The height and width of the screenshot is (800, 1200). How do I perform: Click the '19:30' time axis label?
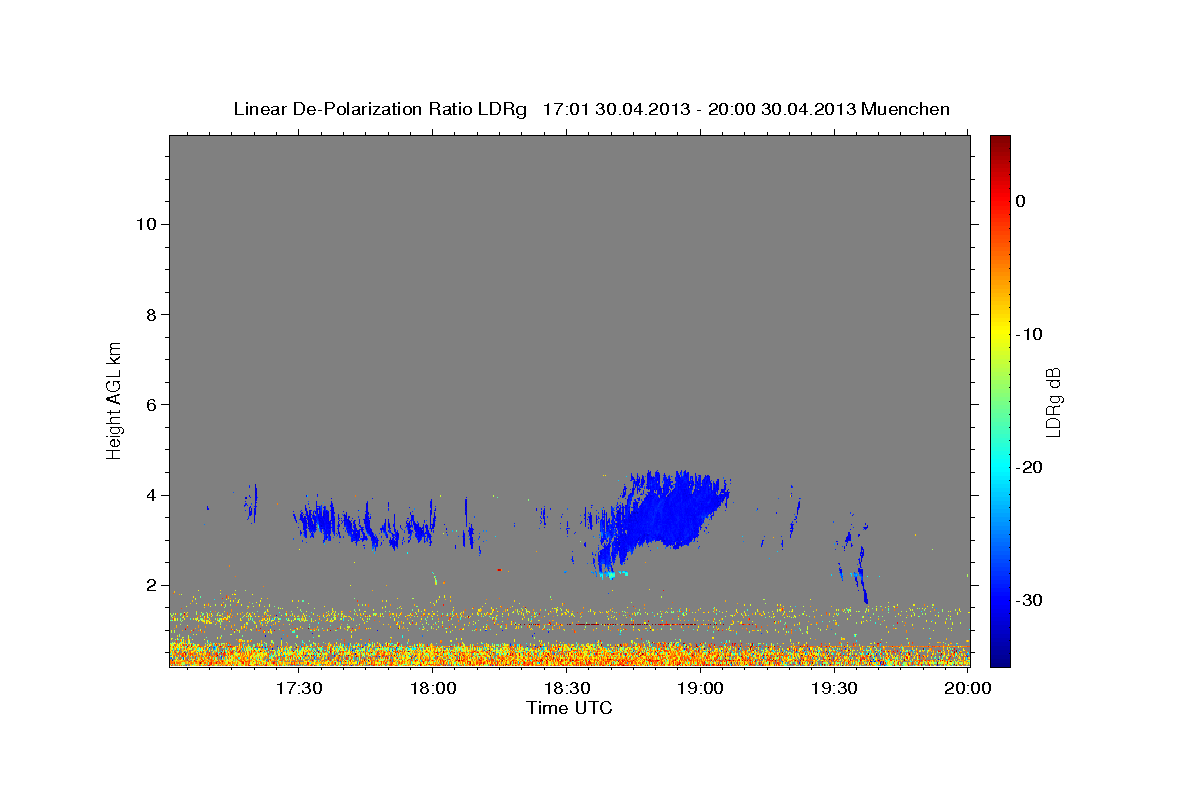tap(835, 689)
